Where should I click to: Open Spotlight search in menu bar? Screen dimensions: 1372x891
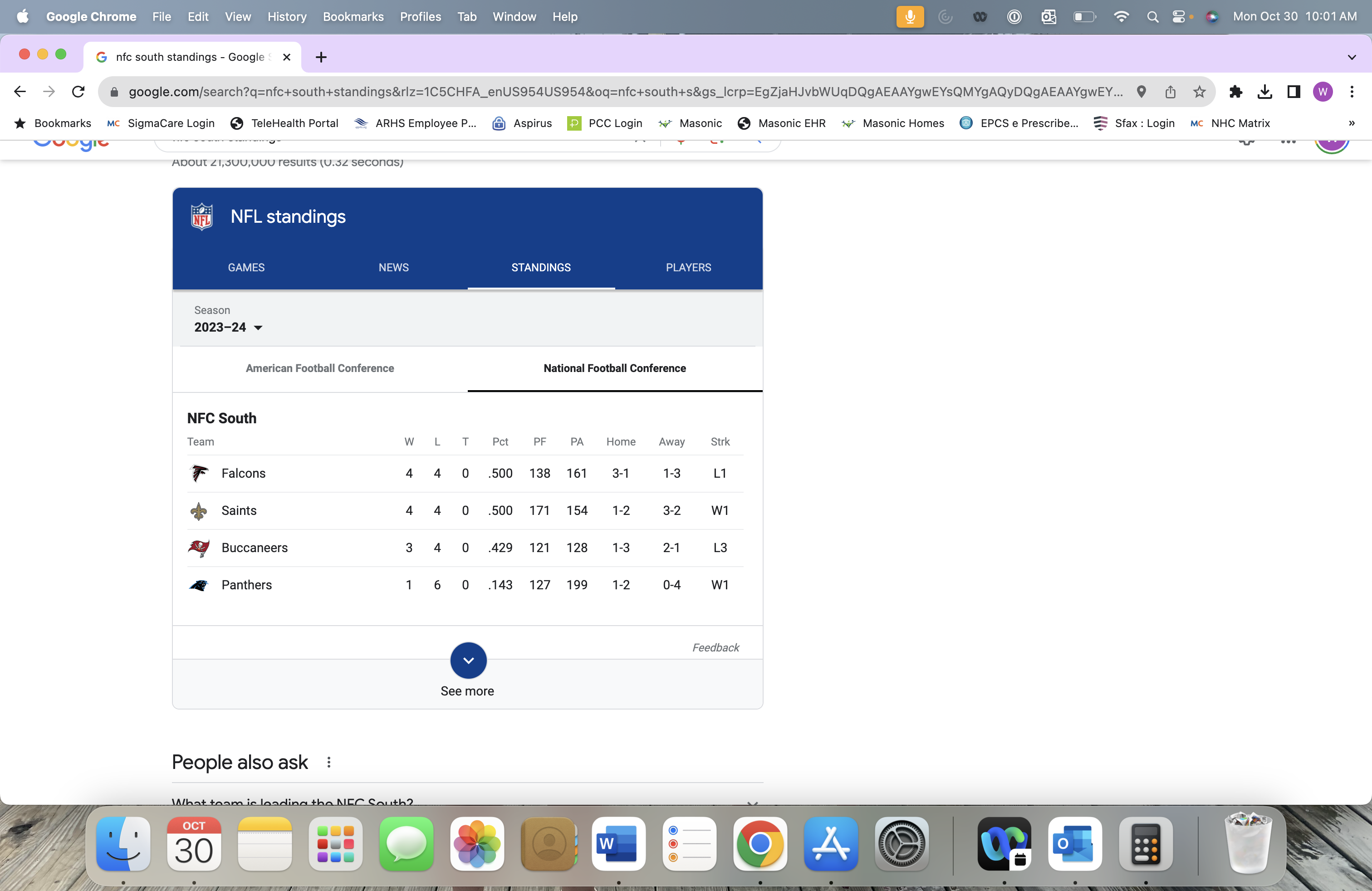pos(1152,17)
